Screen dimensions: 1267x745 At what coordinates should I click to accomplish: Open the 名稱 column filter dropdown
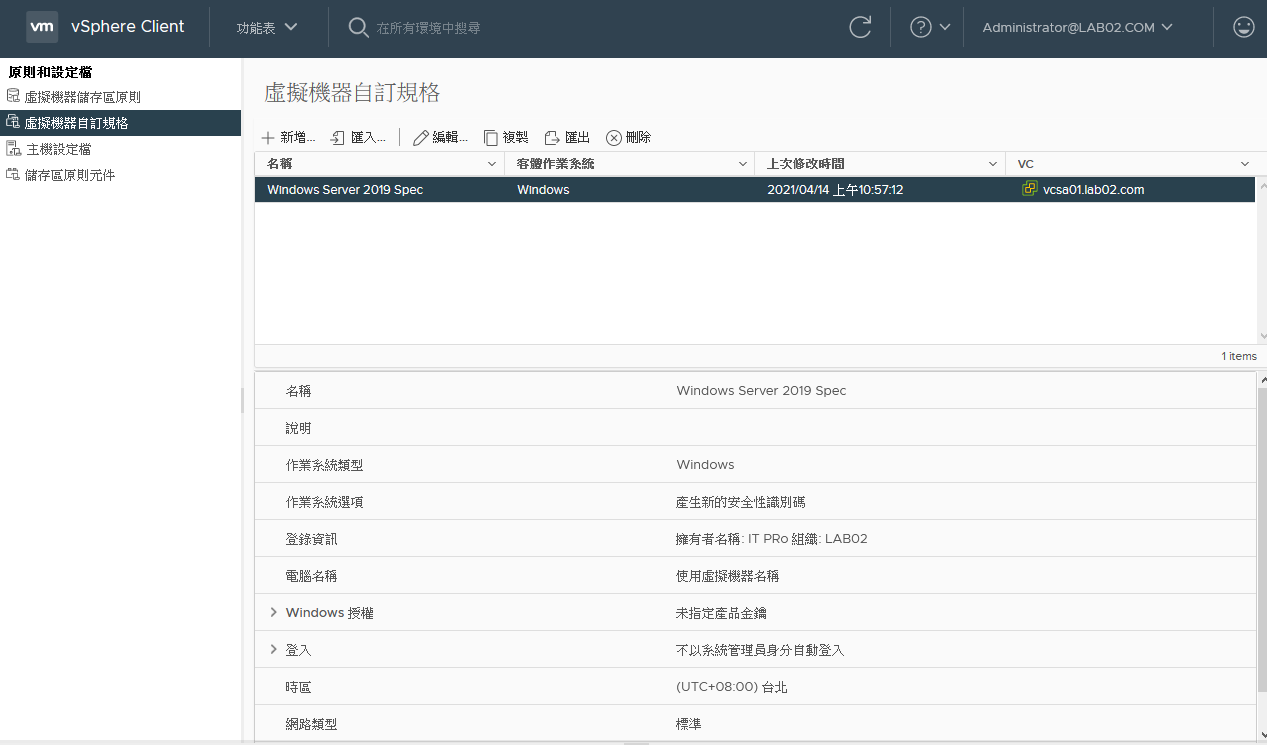point(492,164)
